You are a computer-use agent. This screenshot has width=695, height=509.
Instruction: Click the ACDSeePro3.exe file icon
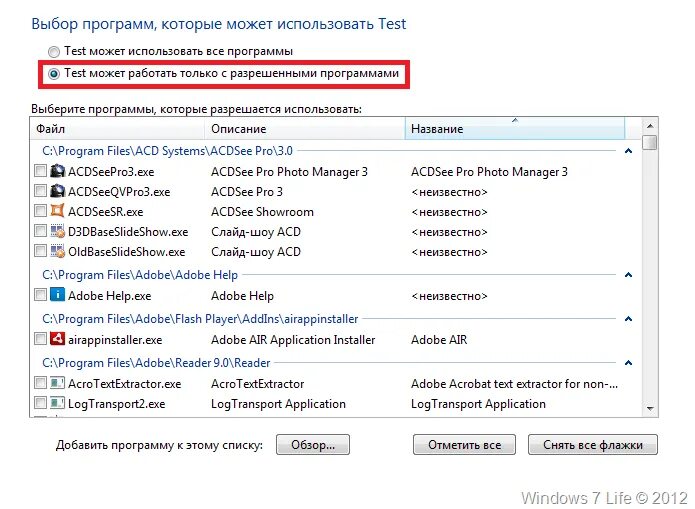[x=58, y=171]
